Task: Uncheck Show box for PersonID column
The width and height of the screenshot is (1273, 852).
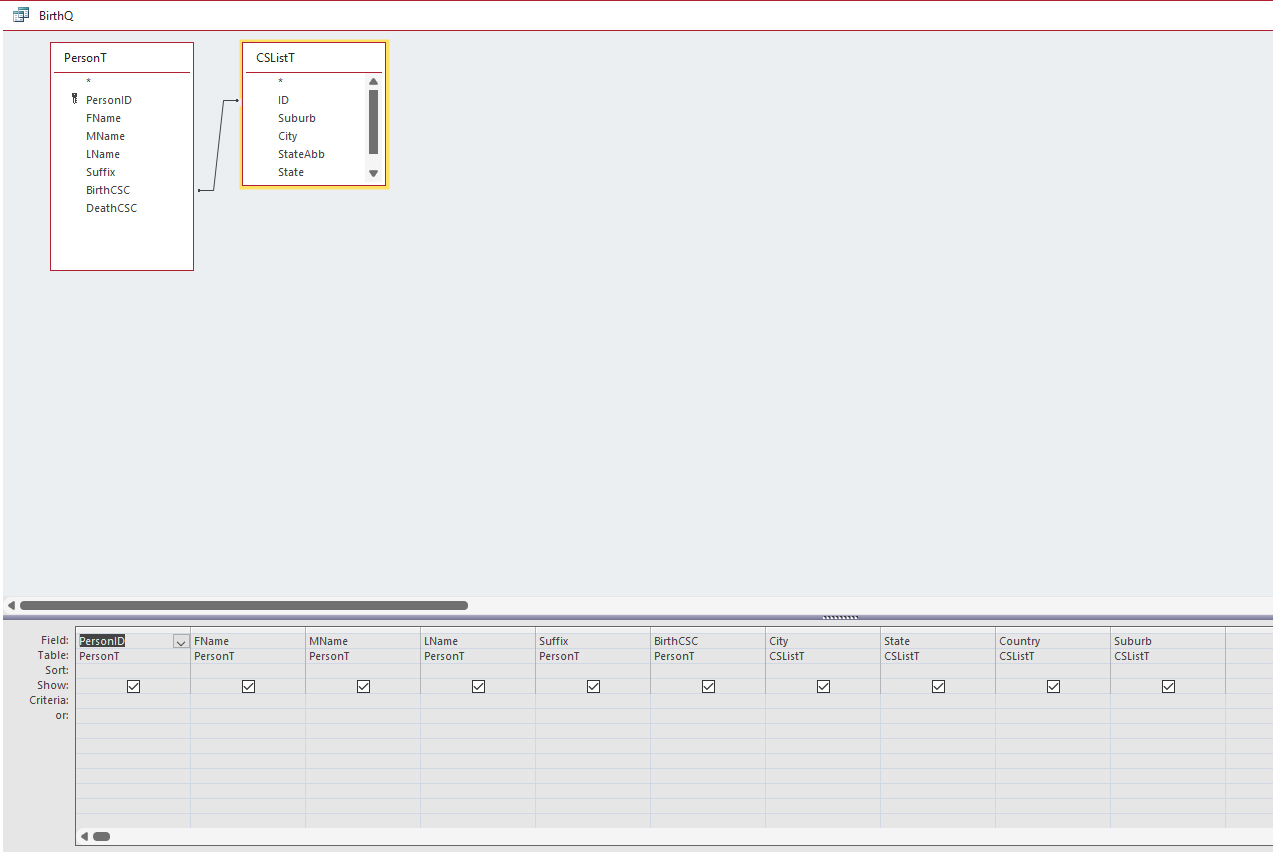Action: 133,686
